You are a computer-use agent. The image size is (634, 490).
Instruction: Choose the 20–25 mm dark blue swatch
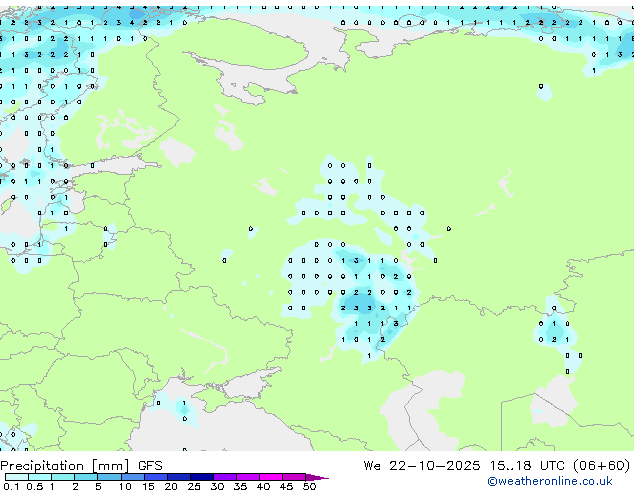coord(179,477)
